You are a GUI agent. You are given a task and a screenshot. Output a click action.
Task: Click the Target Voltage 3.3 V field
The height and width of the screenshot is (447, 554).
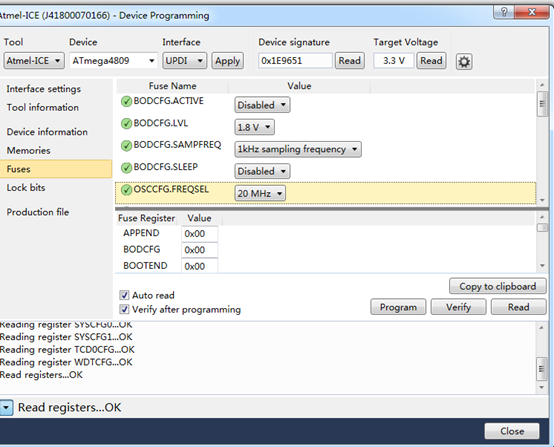point(394,61)
